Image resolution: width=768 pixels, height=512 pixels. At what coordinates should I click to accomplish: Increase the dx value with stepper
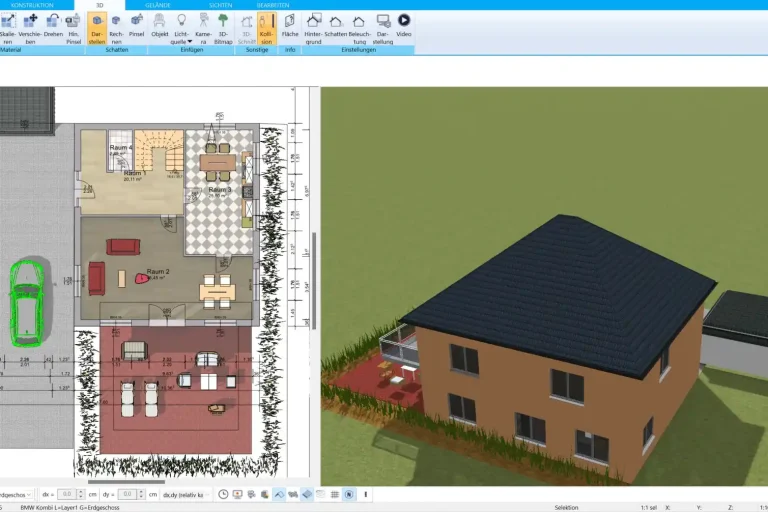(81, 492)
